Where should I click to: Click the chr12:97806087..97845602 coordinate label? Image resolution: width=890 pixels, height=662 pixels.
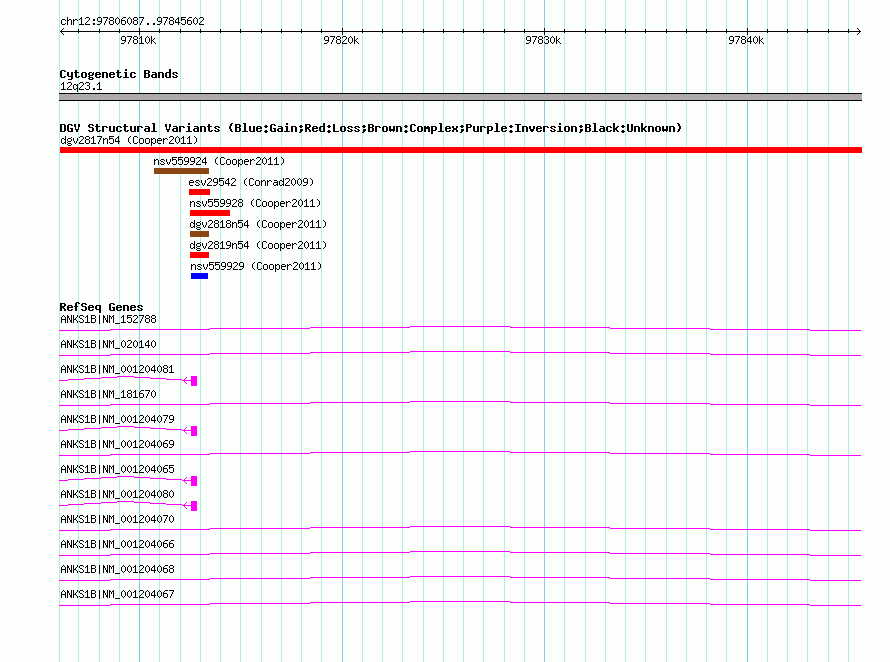pyautogui.click(x=132, y=21)
